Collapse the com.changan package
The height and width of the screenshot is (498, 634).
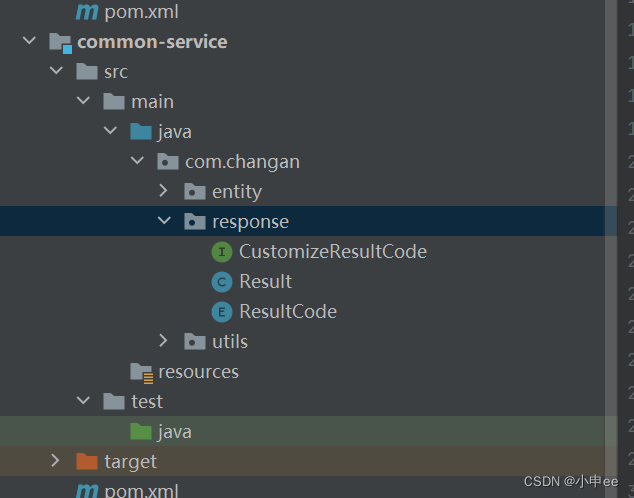[x=137, y=161]
